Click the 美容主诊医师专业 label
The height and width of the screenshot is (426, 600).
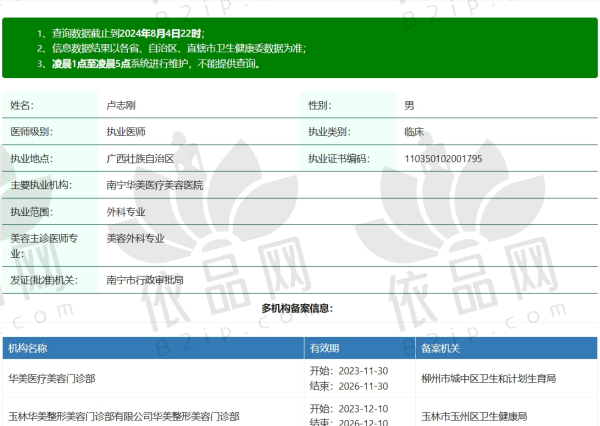(44, 246)
